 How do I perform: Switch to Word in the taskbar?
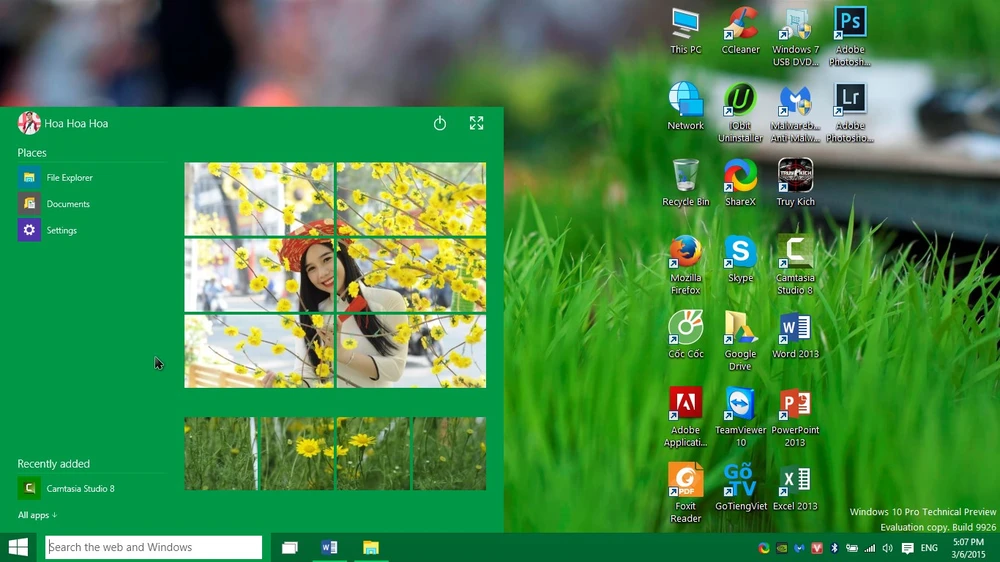pyautogui.click(x=329, y=547)
